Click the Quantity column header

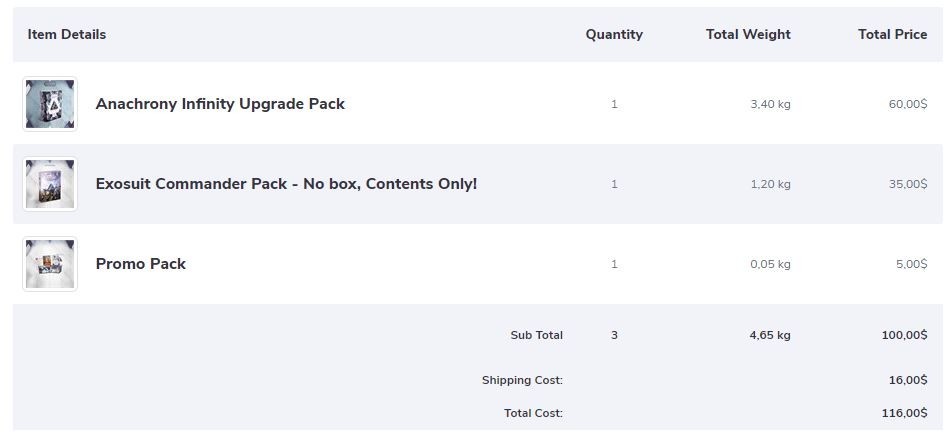click(614, 34)
